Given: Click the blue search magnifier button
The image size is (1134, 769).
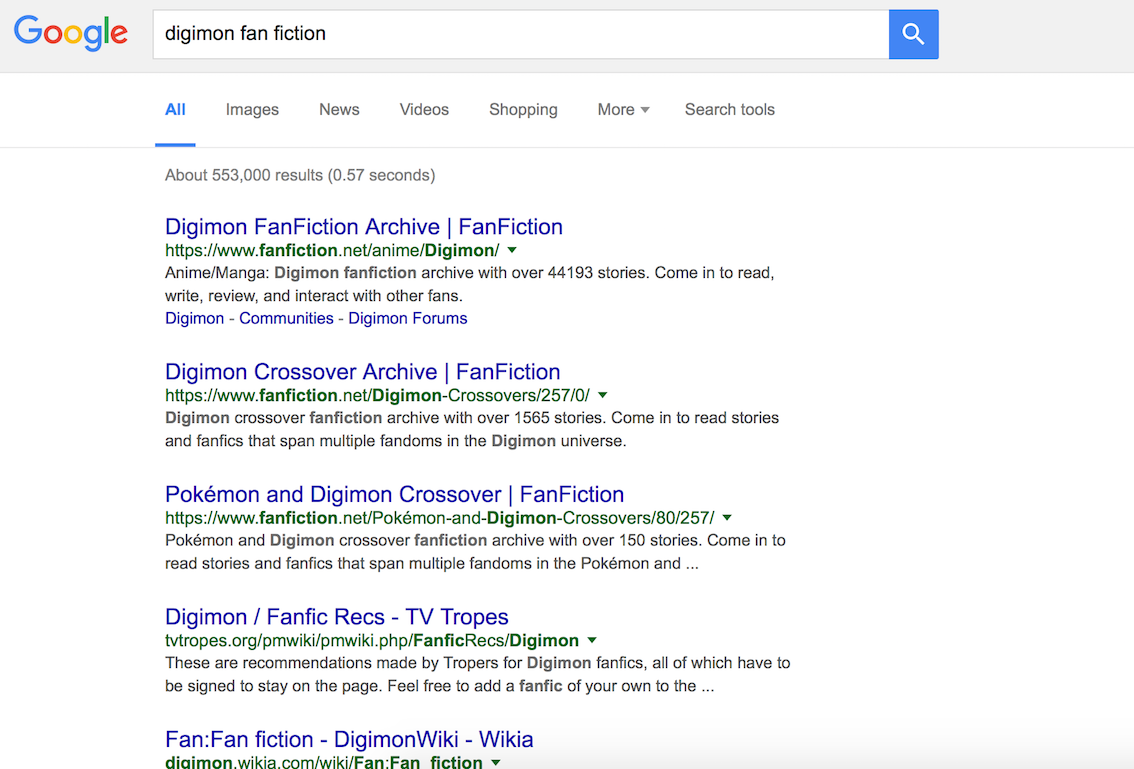Looking at the screenshot, I should pos(913,34).
